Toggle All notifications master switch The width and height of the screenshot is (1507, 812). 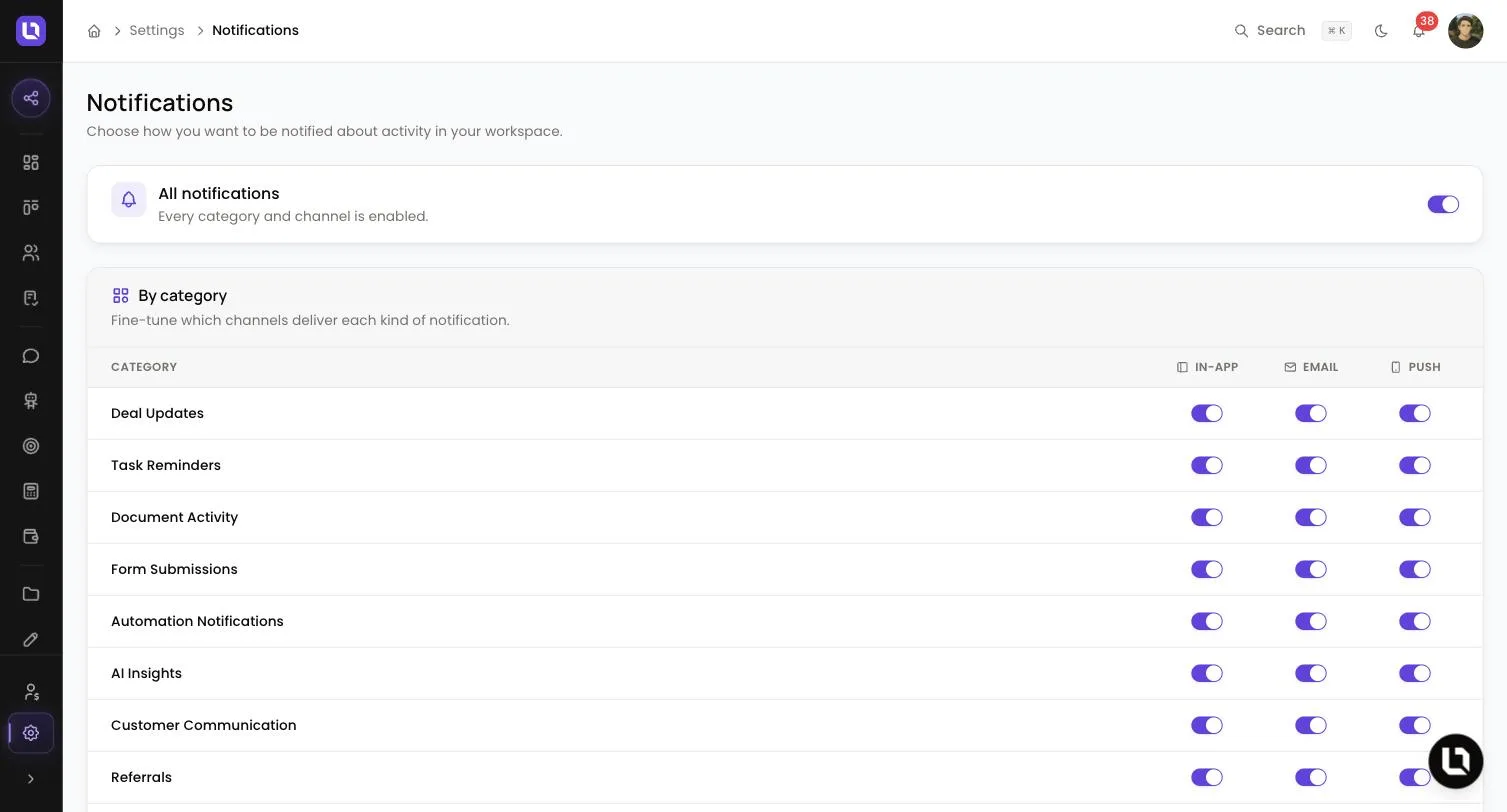click(x=1443, y=204)
